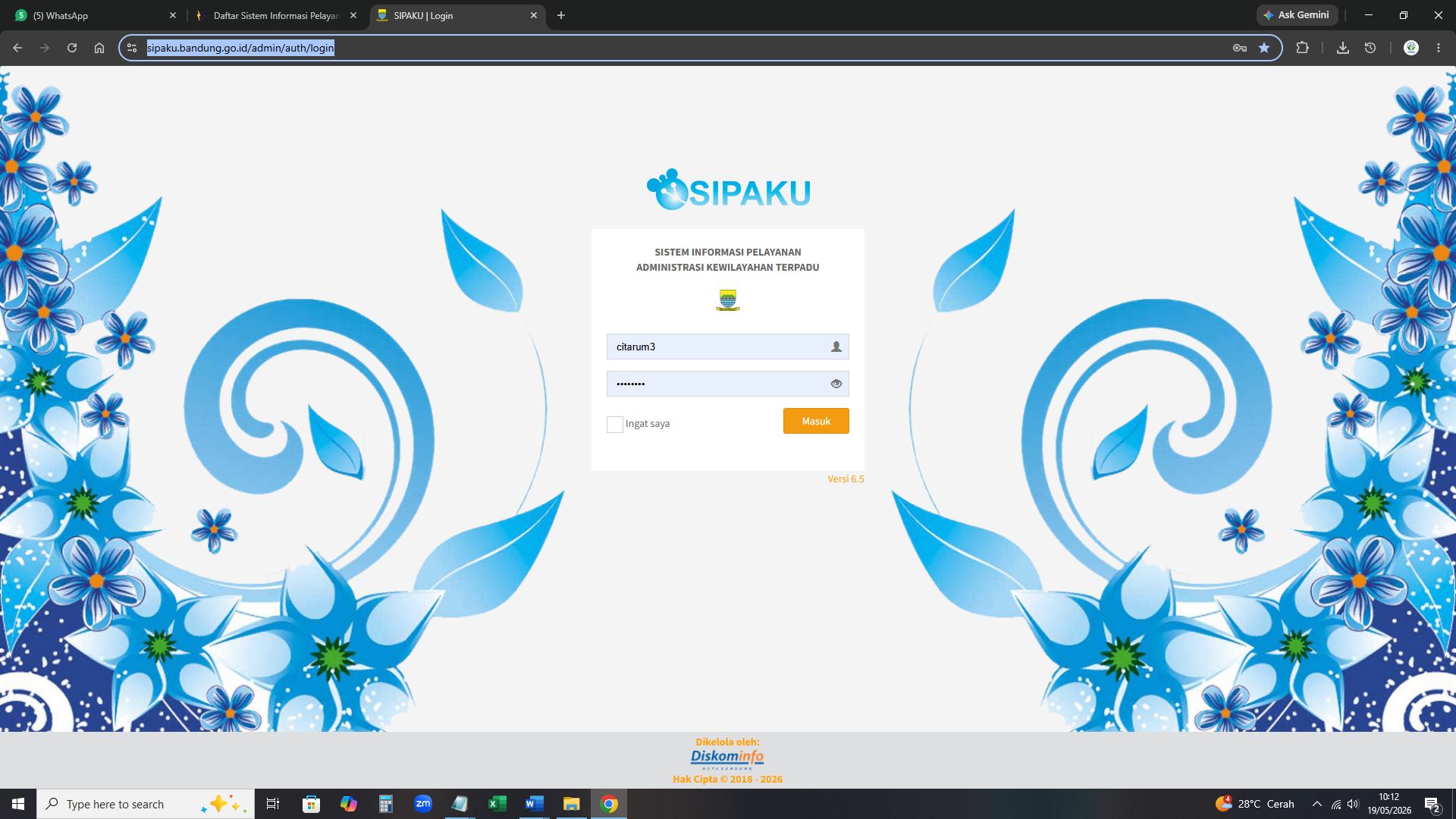
Task: Reload the current page
Action: point(72,48)
